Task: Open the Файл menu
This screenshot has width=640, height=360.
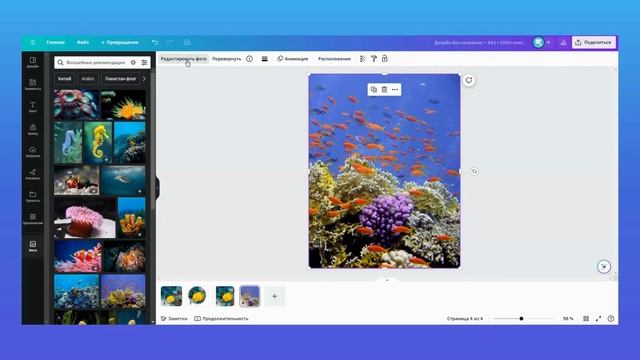Action: point(83,42)
